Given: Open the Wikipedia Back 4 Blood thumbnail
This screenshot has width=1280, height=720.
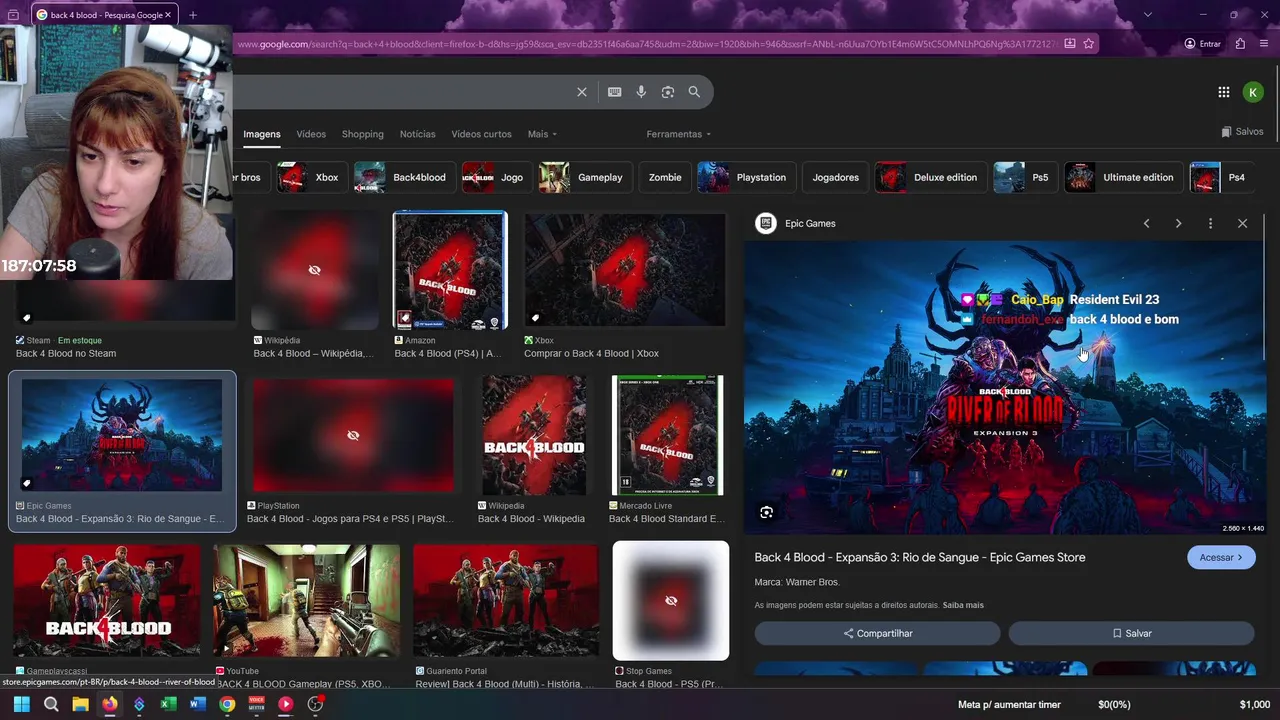Looking at the screenshot, I should point(534,435).
